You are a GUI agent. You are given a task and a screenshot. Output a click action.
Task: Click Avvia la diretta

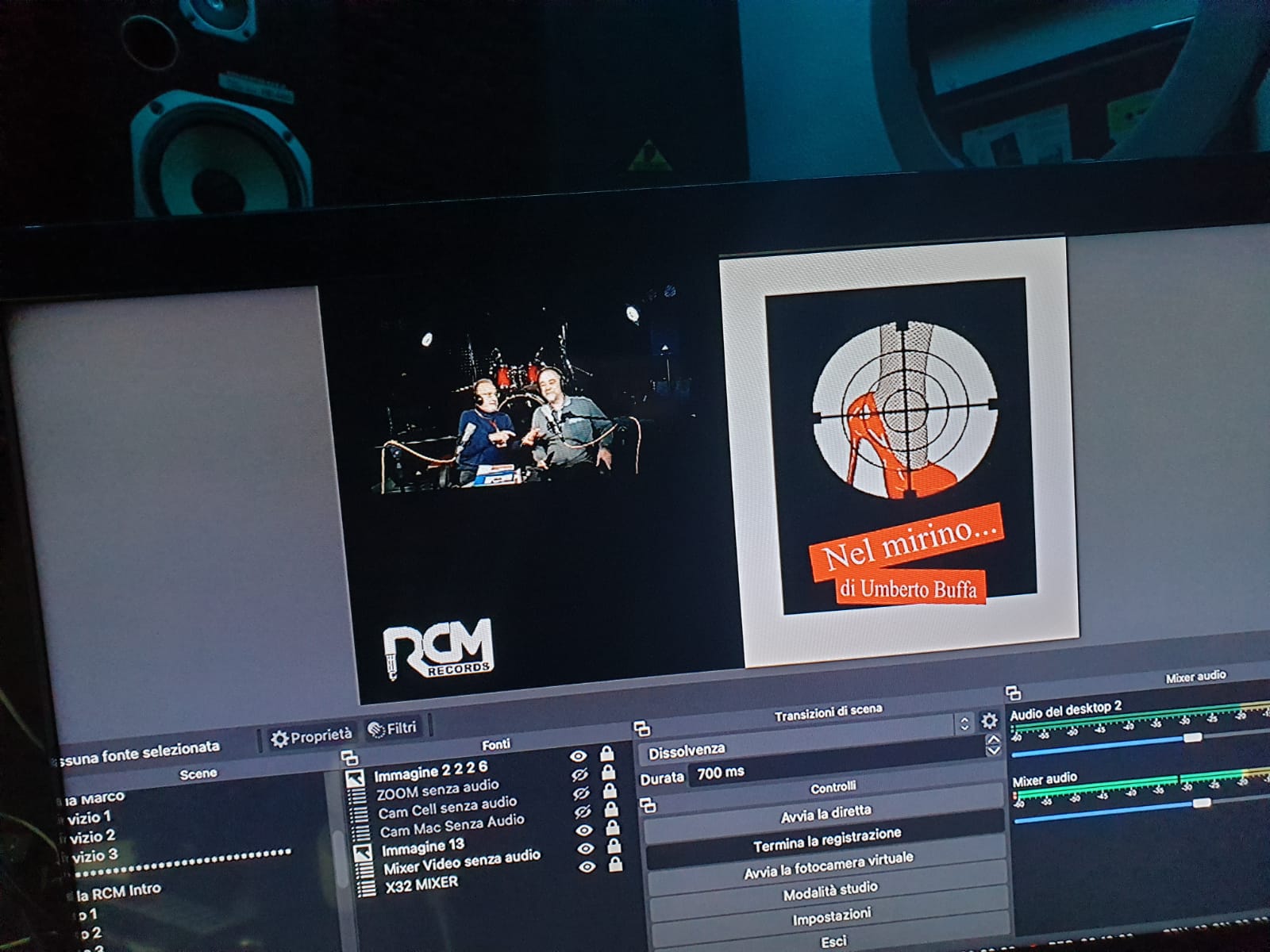825,813
